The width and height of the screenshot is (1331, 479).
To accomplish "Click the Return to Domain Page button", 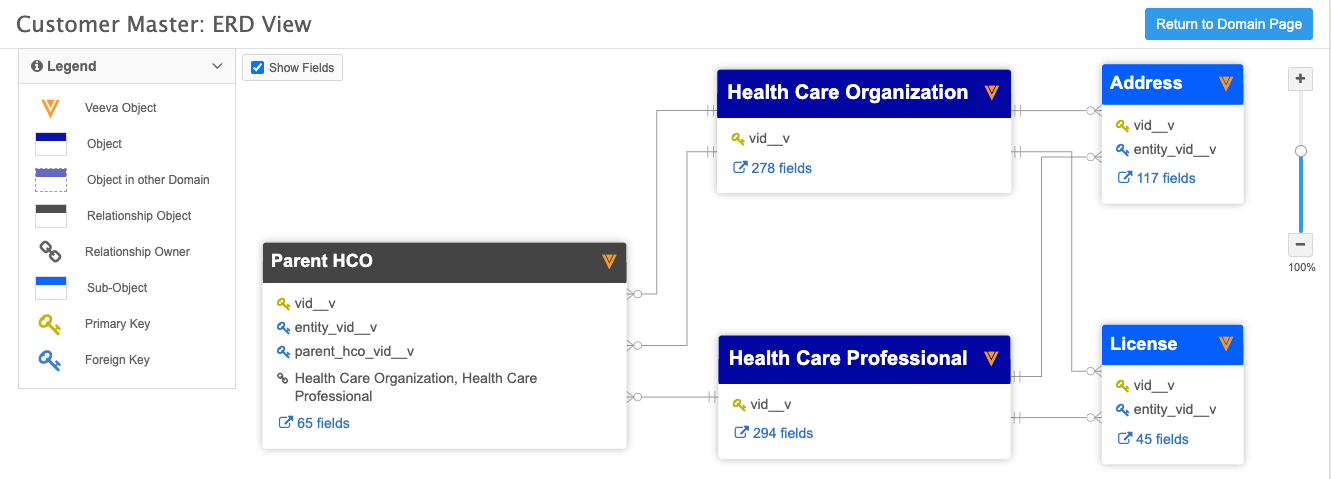I will point(1228,24).
